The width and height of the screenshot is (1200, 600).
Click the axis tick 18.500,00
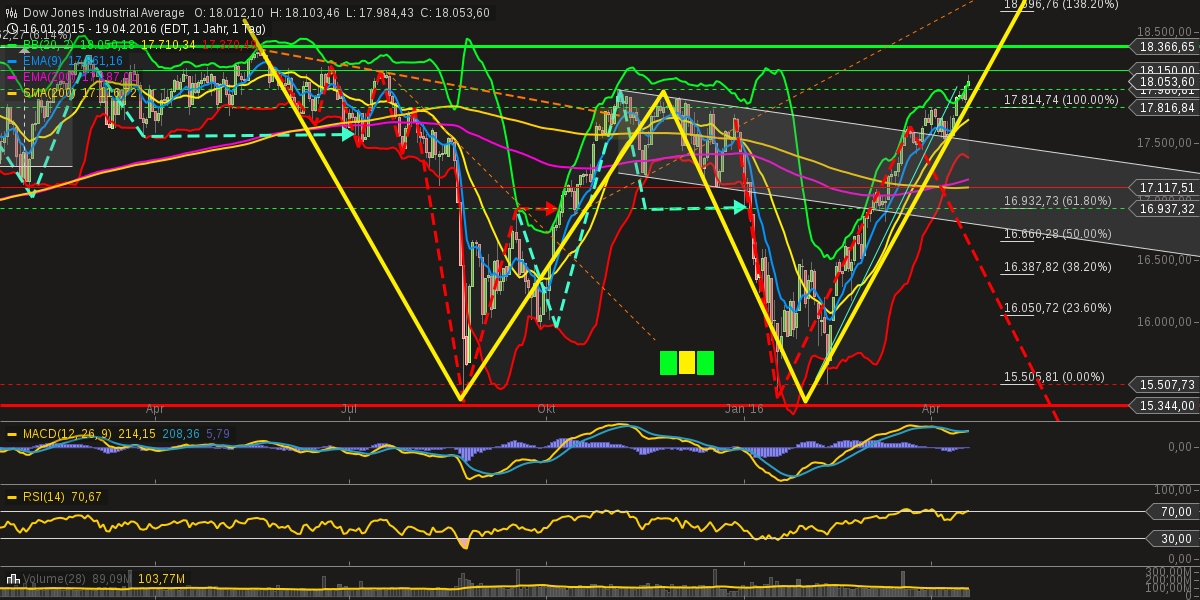(x=1163, y=32)
